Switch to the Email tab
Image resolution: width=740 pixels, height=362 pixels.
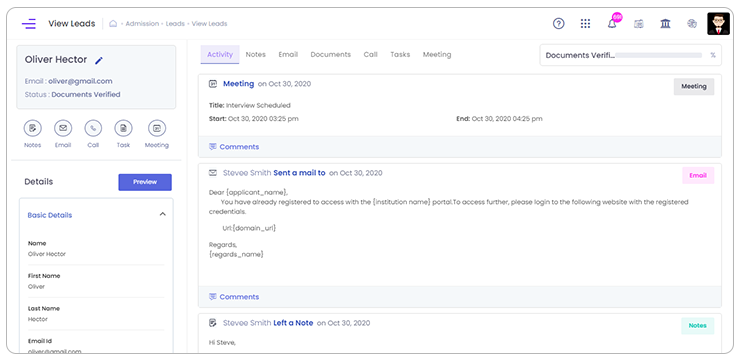tap(288, 54)
